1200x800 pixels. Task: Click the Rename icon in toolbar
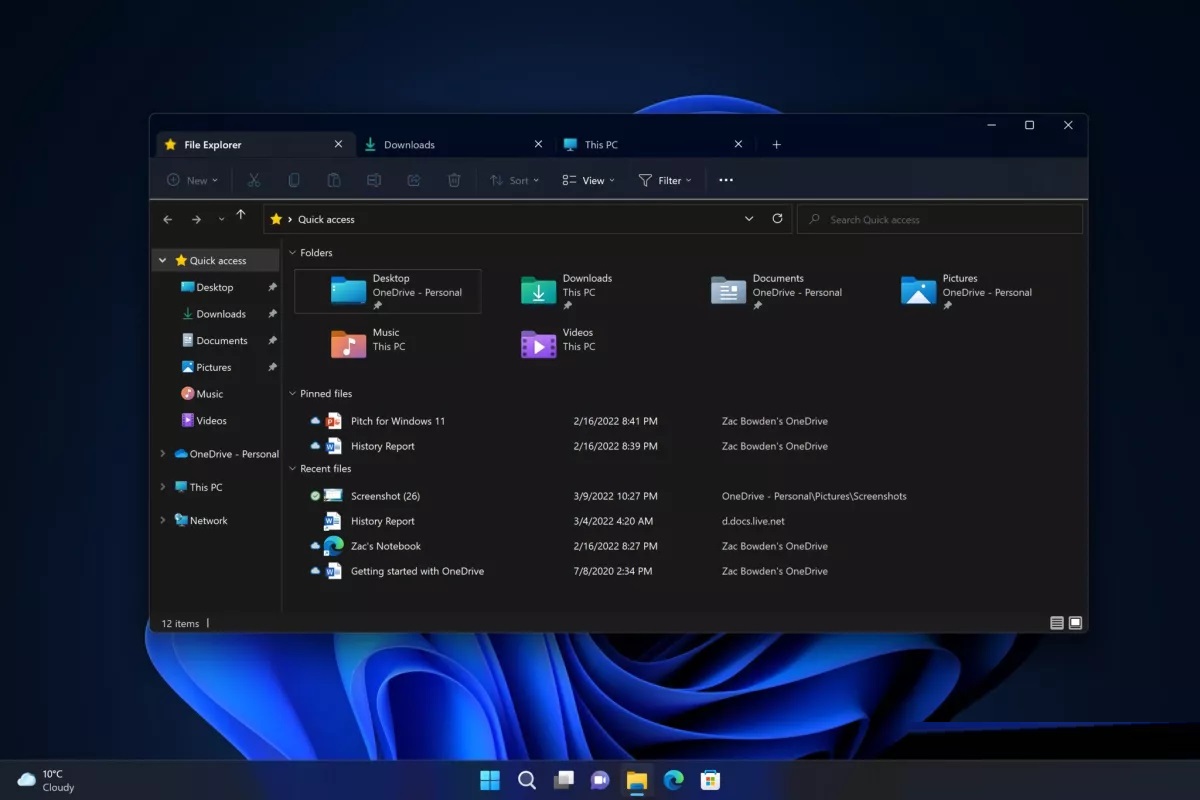(374, 180)
